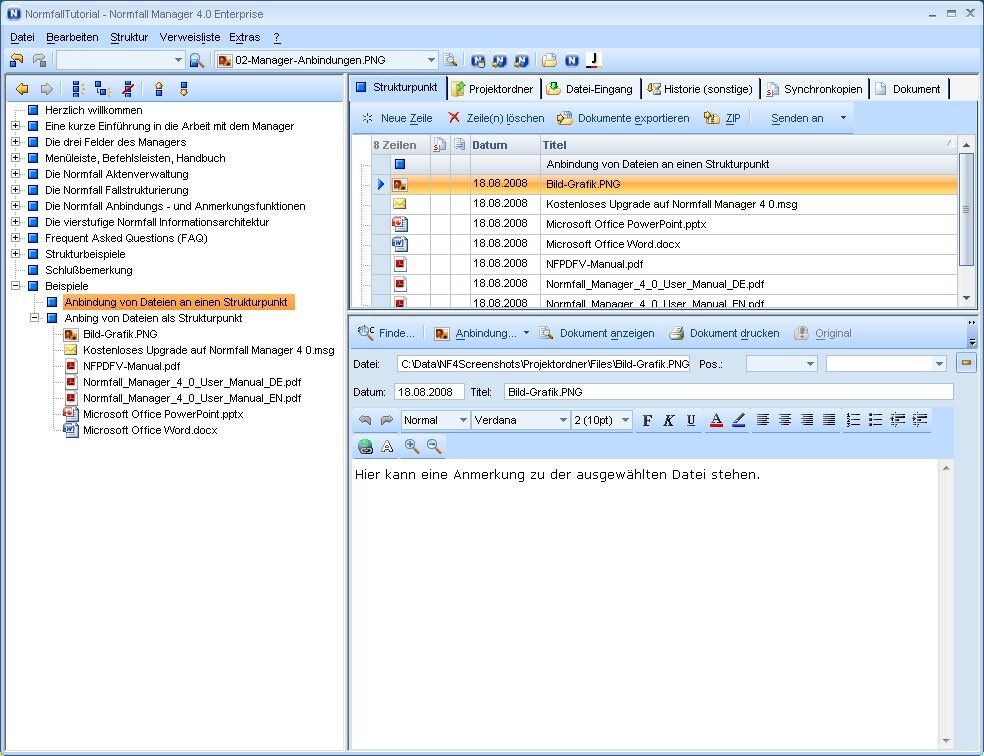Viewport: 984px width, 756px height.
Task: Open the Verdana font dropdown
Action: click(x=566, y=420)
